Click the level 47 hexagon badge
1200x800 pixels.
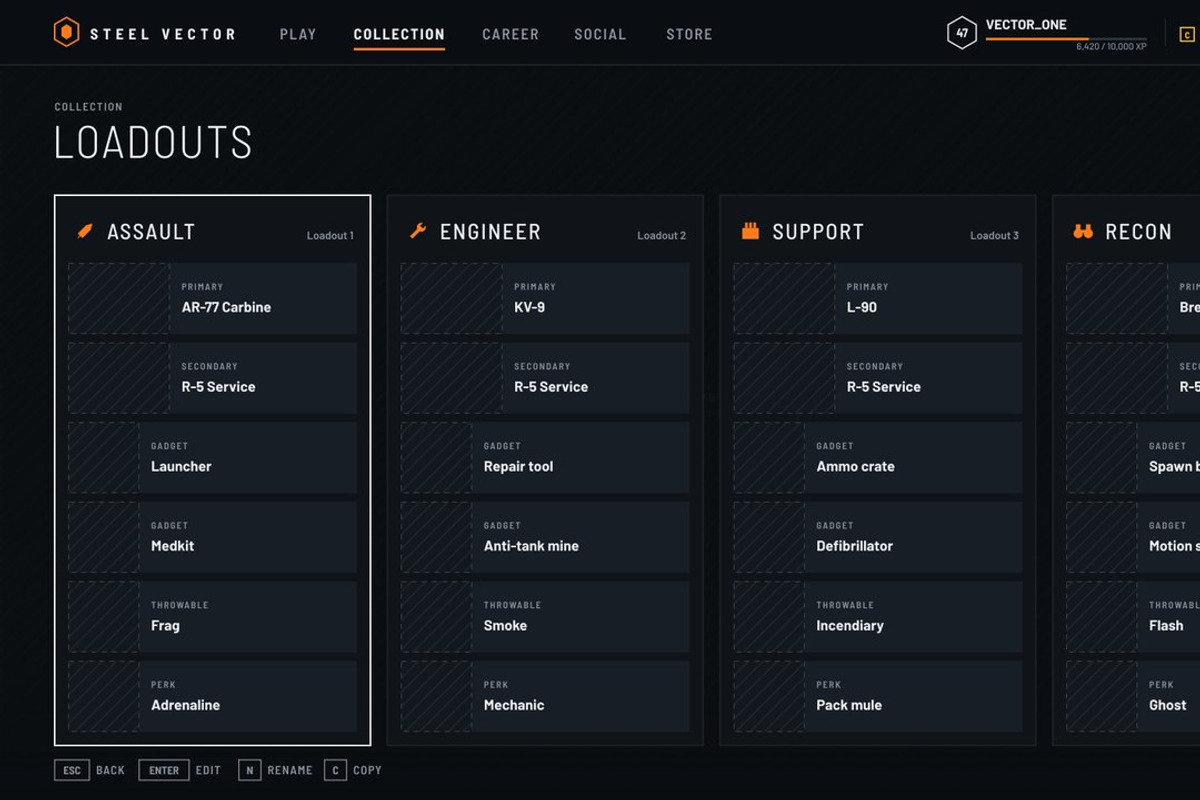click(962, 33)
